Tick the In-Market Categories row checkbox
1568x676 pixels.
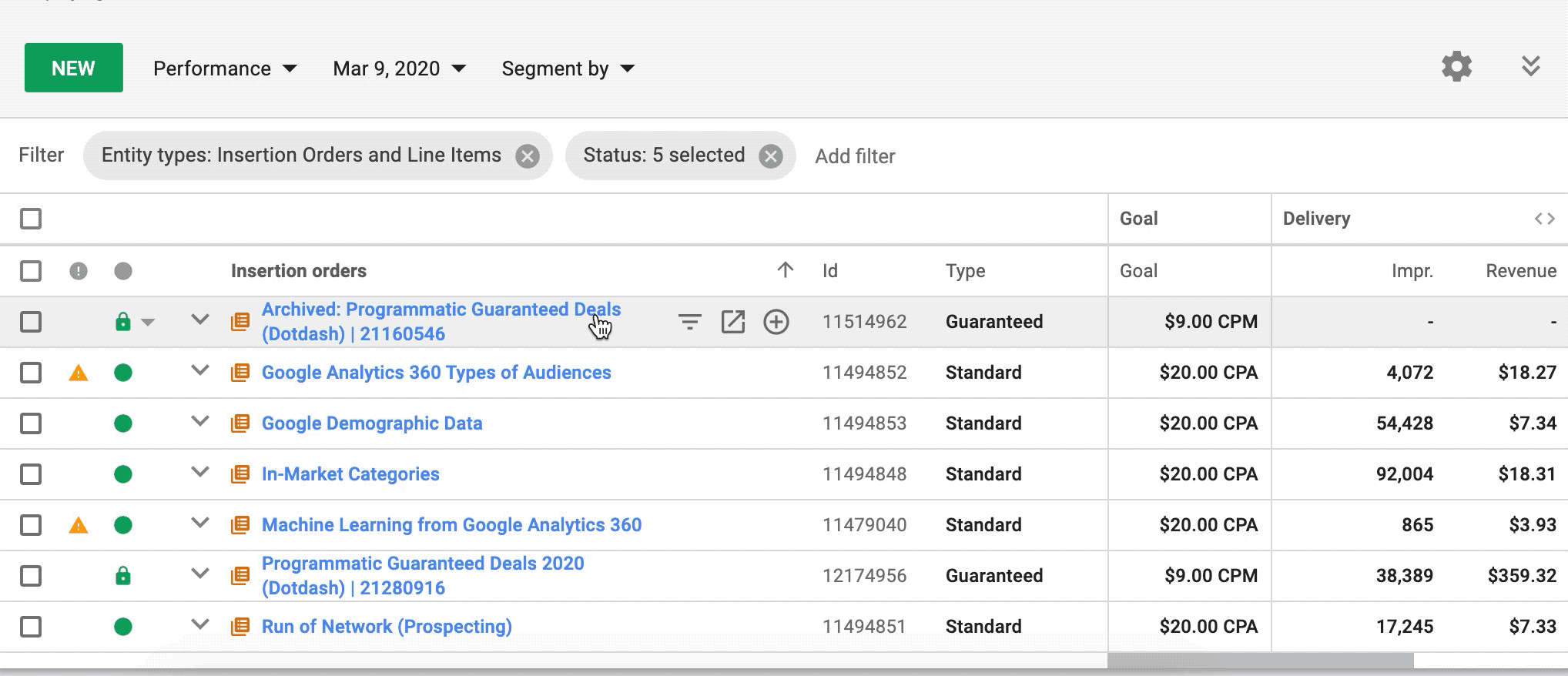point(31,474)
